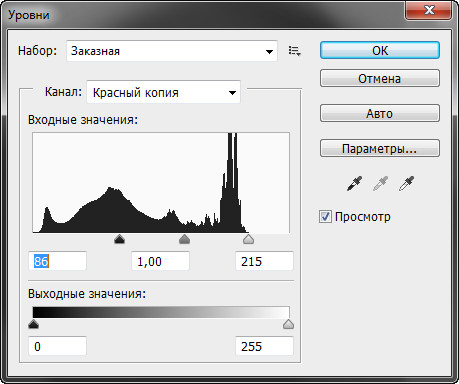This screenshot has width=459, height=384.
Task: Select the gray point eyedropper
Action: [x=380, y=183]
